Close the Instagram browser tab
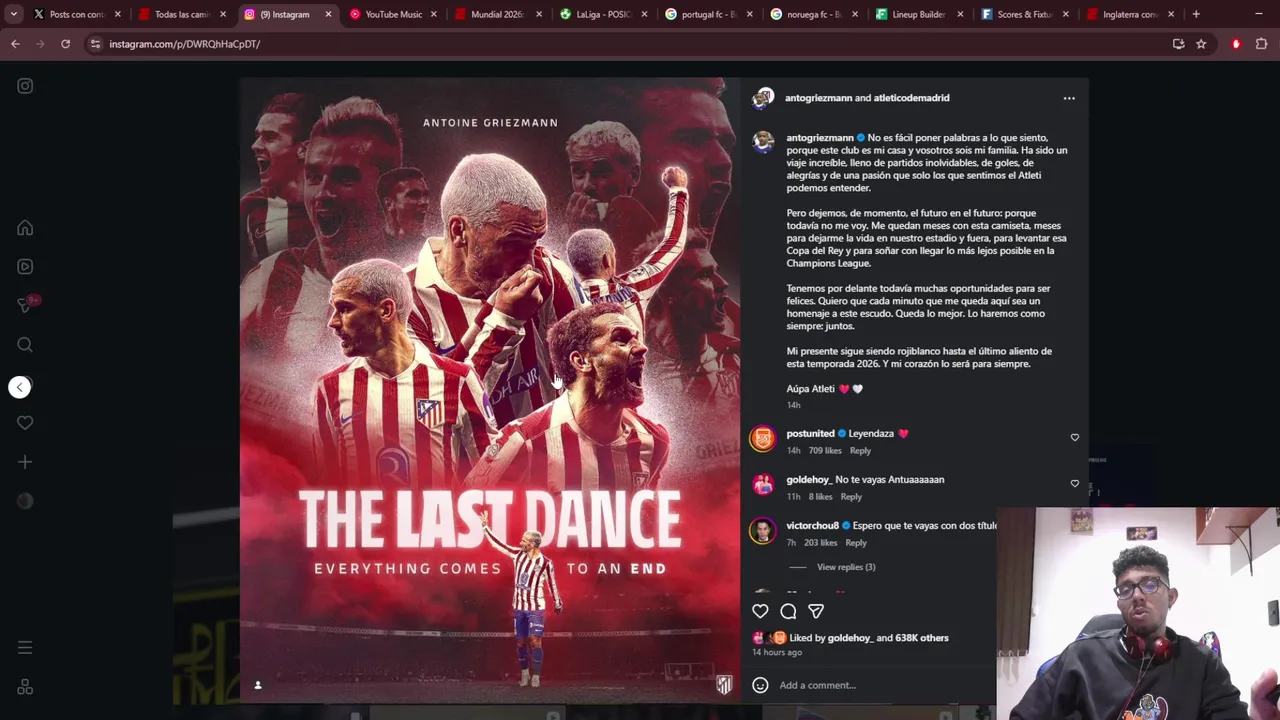1280x720 pixels. [x=328, y=14]
